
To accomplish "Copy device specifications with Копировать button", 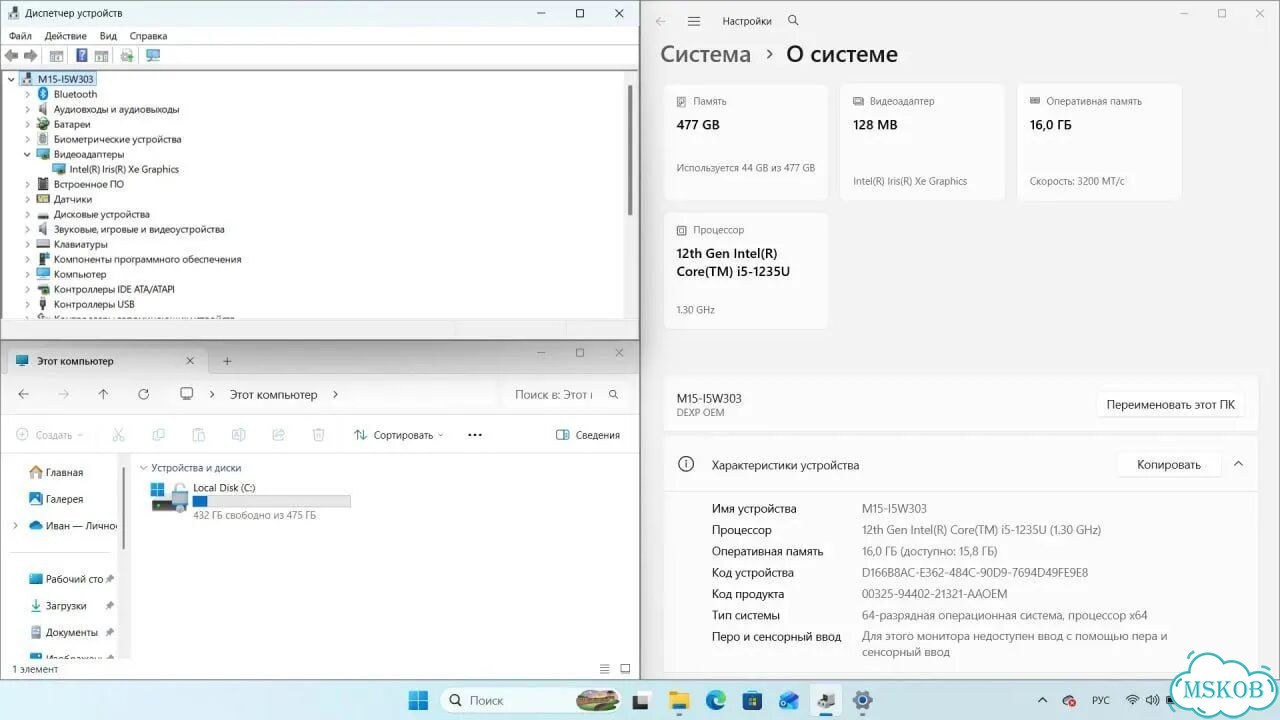I will 1168,464.
